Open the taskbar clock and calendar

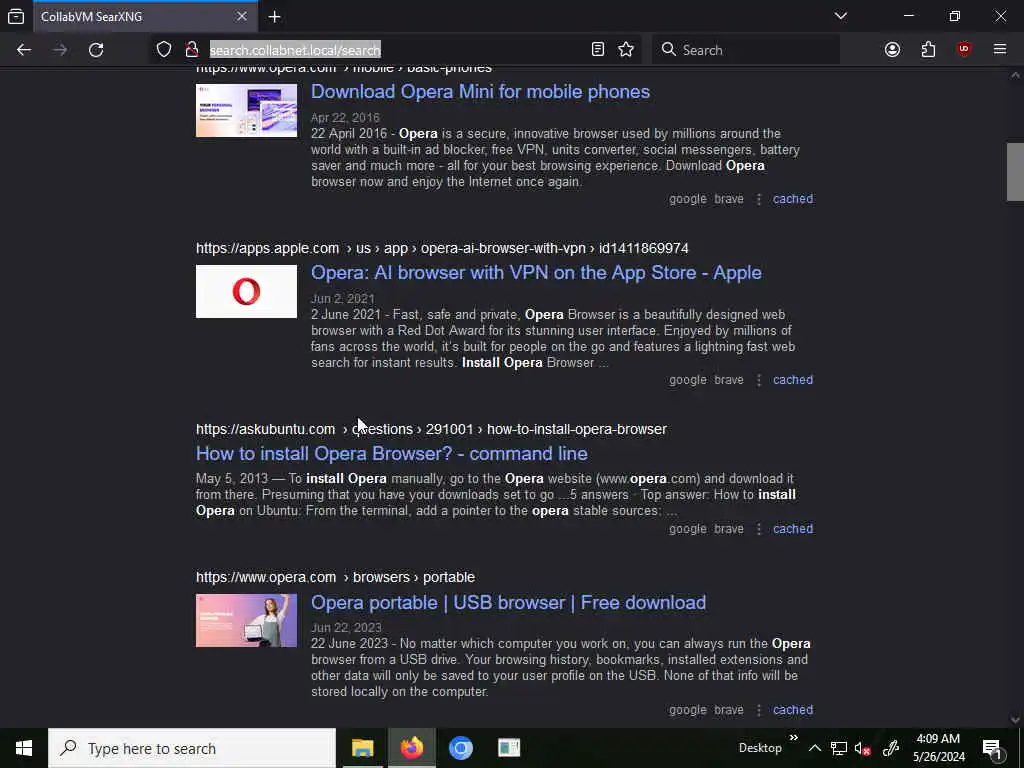coord(938,748)
